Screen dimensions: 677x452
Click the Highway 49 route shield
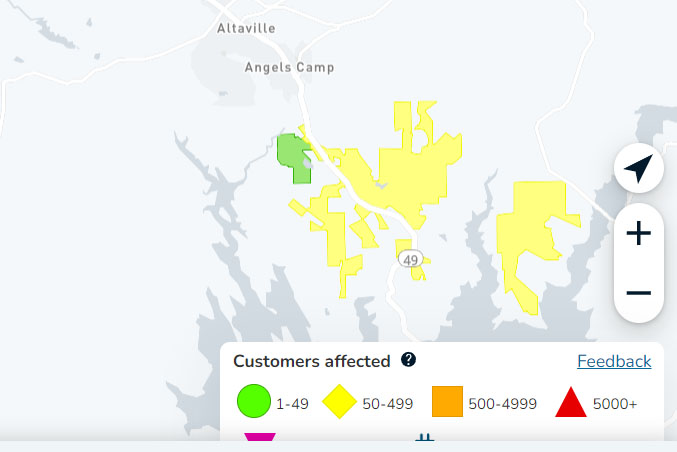point(410,260)
